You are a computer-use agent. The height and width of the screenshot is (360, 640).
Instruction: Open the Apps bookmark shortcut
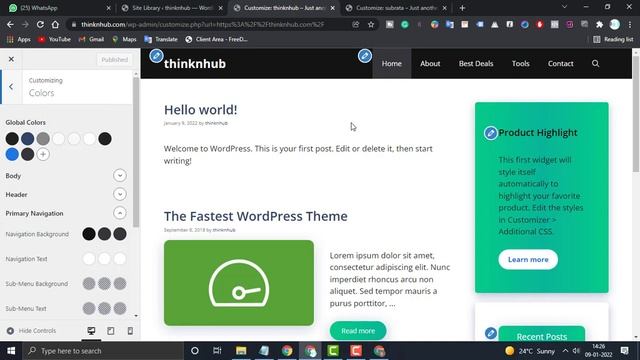tap(19, 39)
